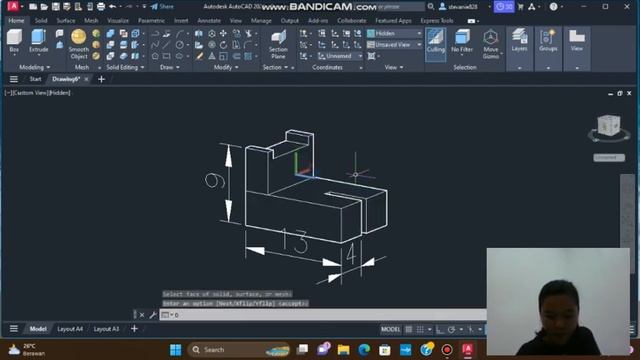Viewport: 640px width, 360px height.
Task: Select the Rectangle tool in Draw panel
Action: [167, 56]
